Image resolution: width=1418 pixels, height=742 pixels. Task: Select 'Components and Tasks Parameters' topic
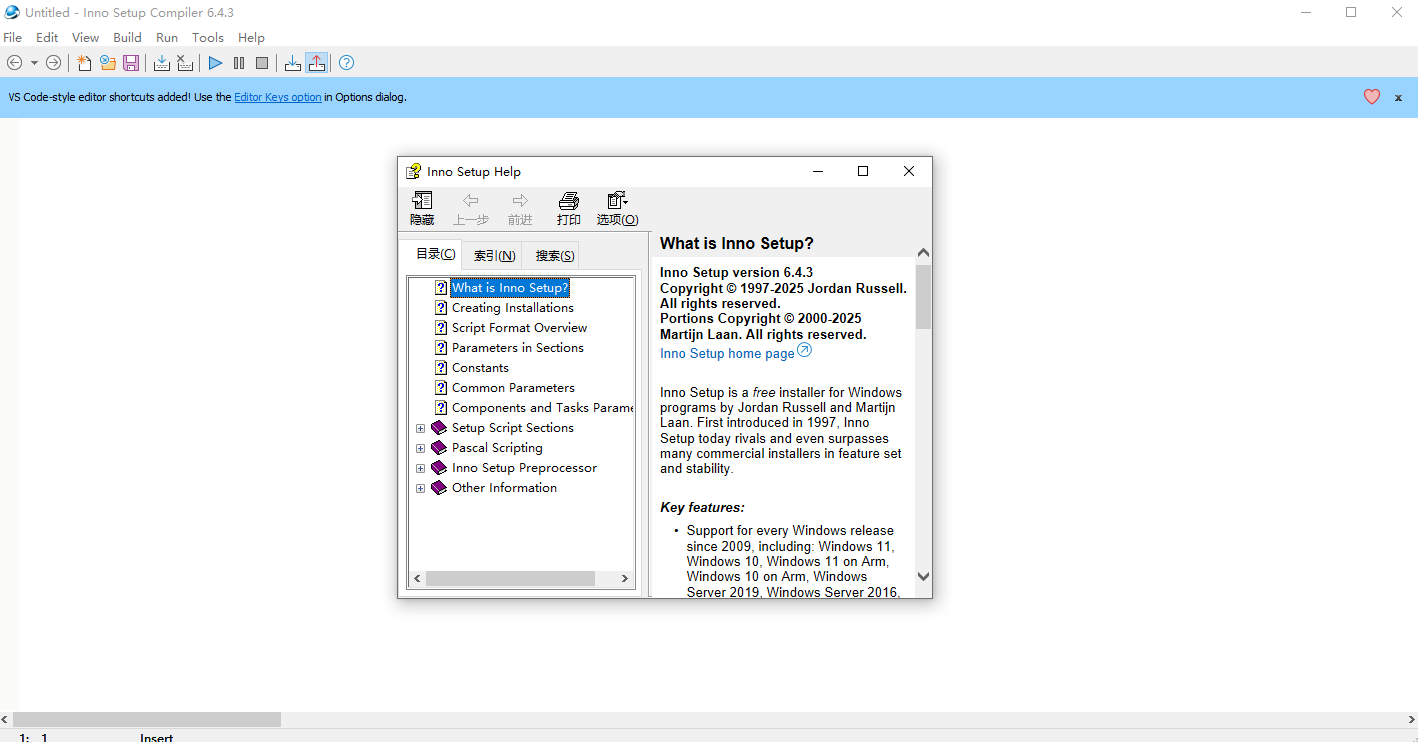542,408
